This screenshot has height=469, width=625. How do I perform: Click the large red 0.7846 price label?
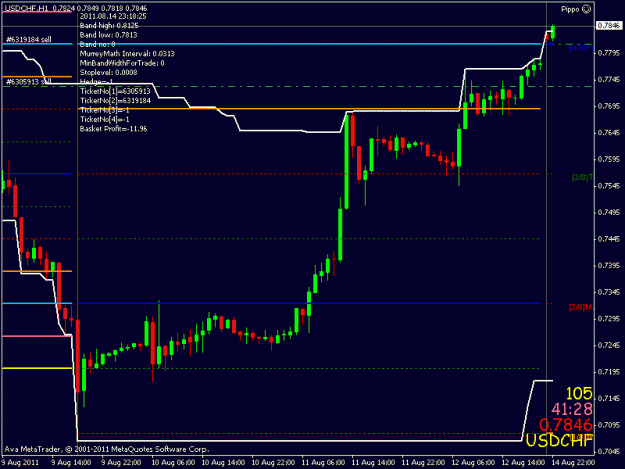(x=566, y=424)
